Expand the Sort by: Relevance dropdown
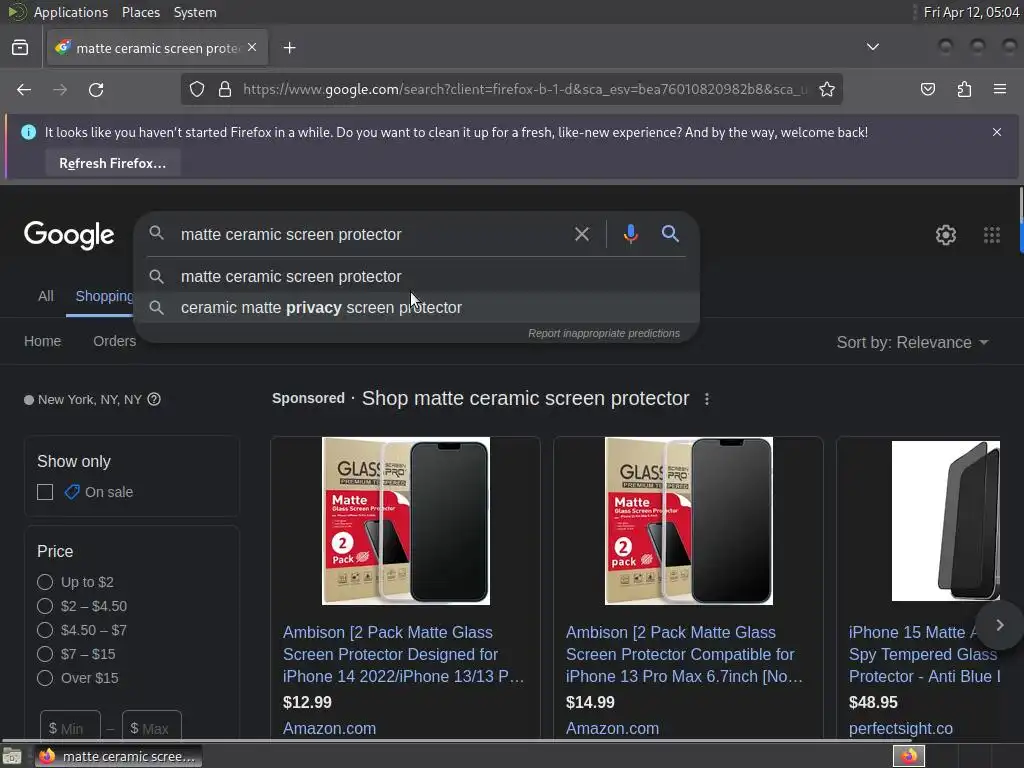Viewport: 1024px width, 768px height. (912, 342)
